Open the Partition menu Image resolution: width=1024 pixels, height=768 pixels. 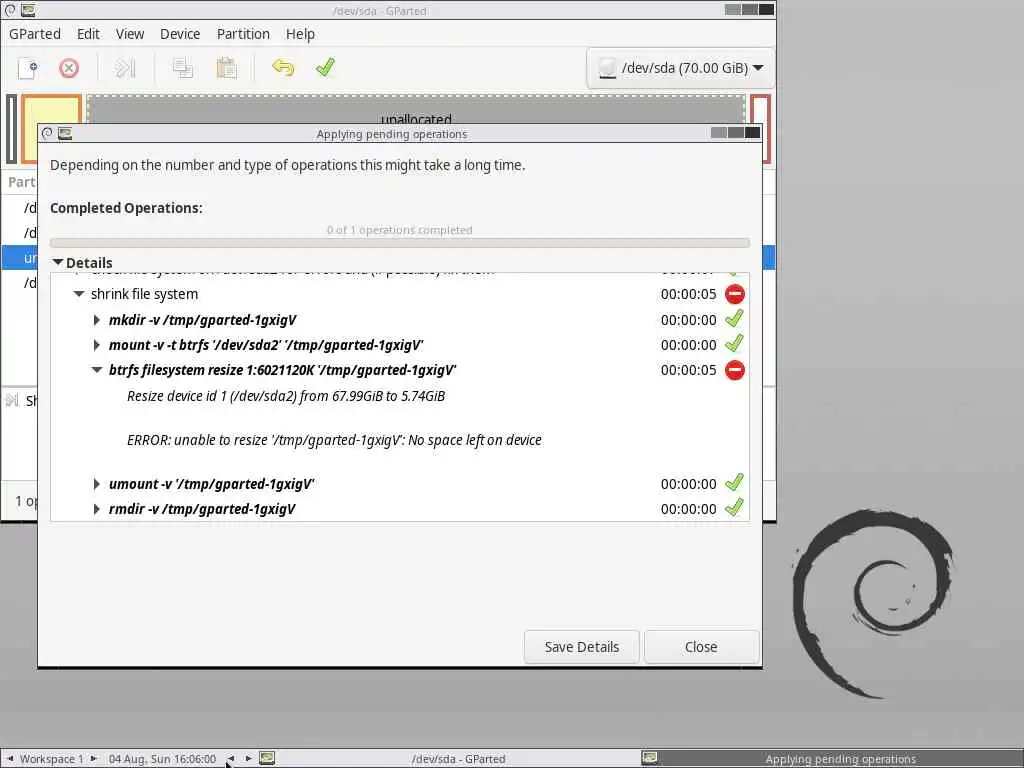tap(243, 34)
